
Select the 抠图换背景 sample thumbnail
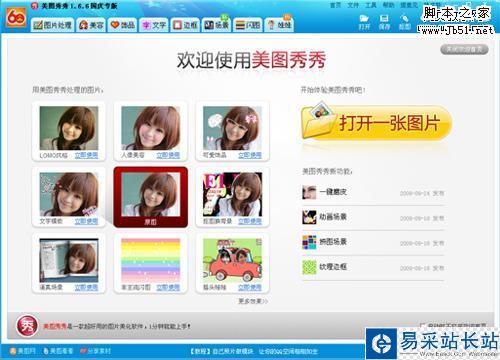tap(232, 194)
